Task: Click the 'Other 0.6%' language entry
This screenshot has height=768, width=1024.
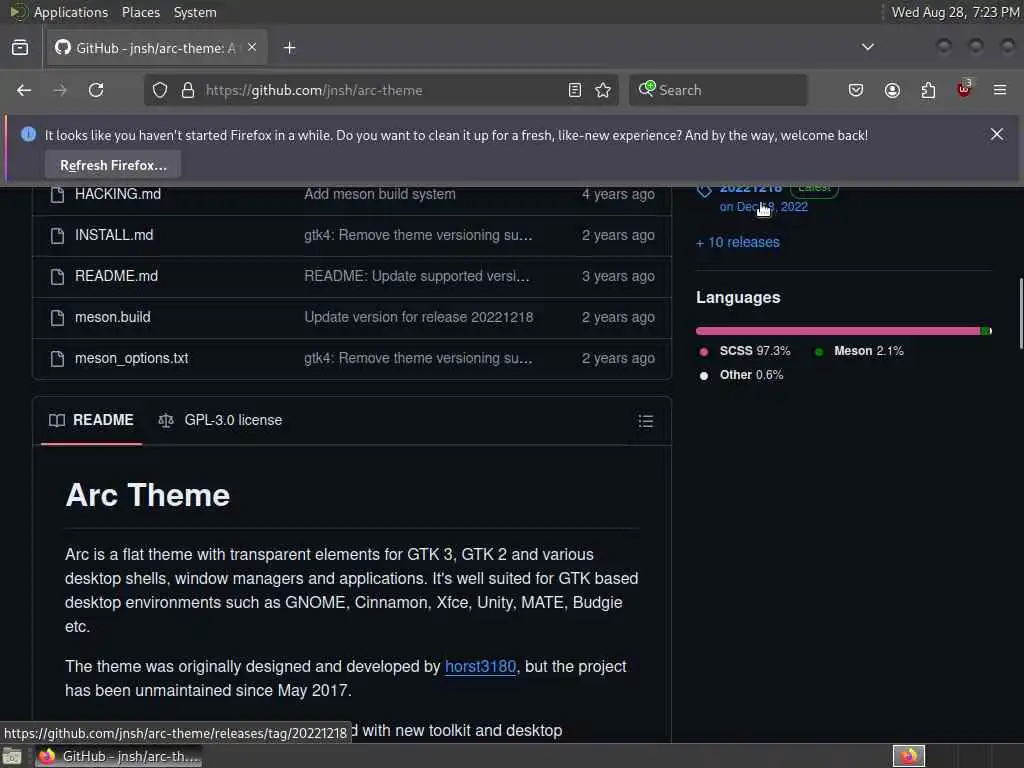Action: 741,376
